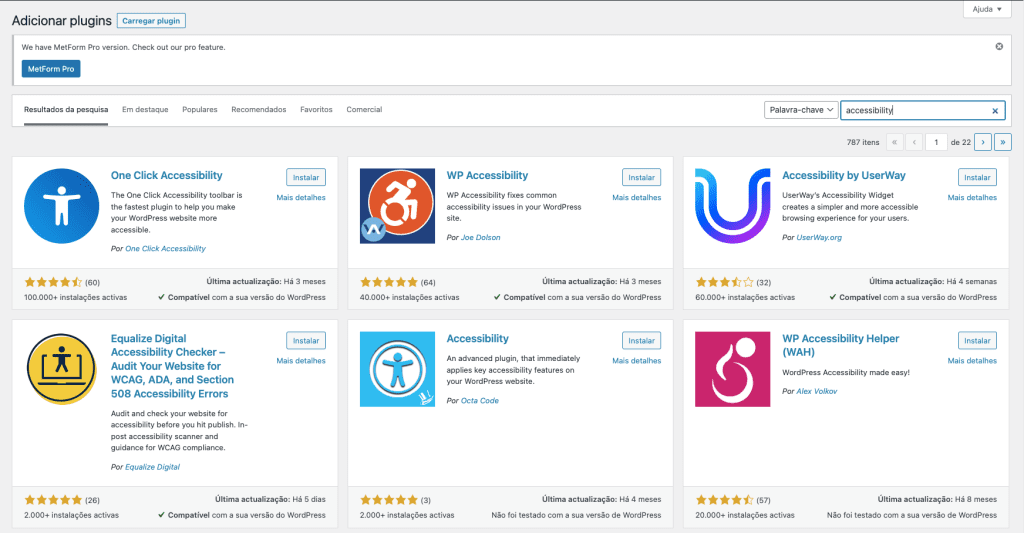Install WP Accessibility Helper (WAH)

tap(977, 340)
